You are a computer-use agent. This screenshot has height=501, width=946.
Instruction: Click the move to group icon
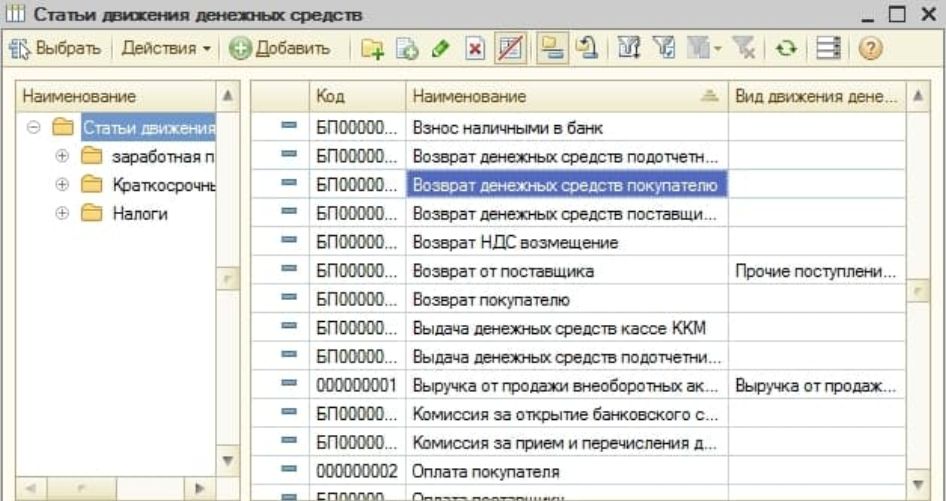click(589, 49)
